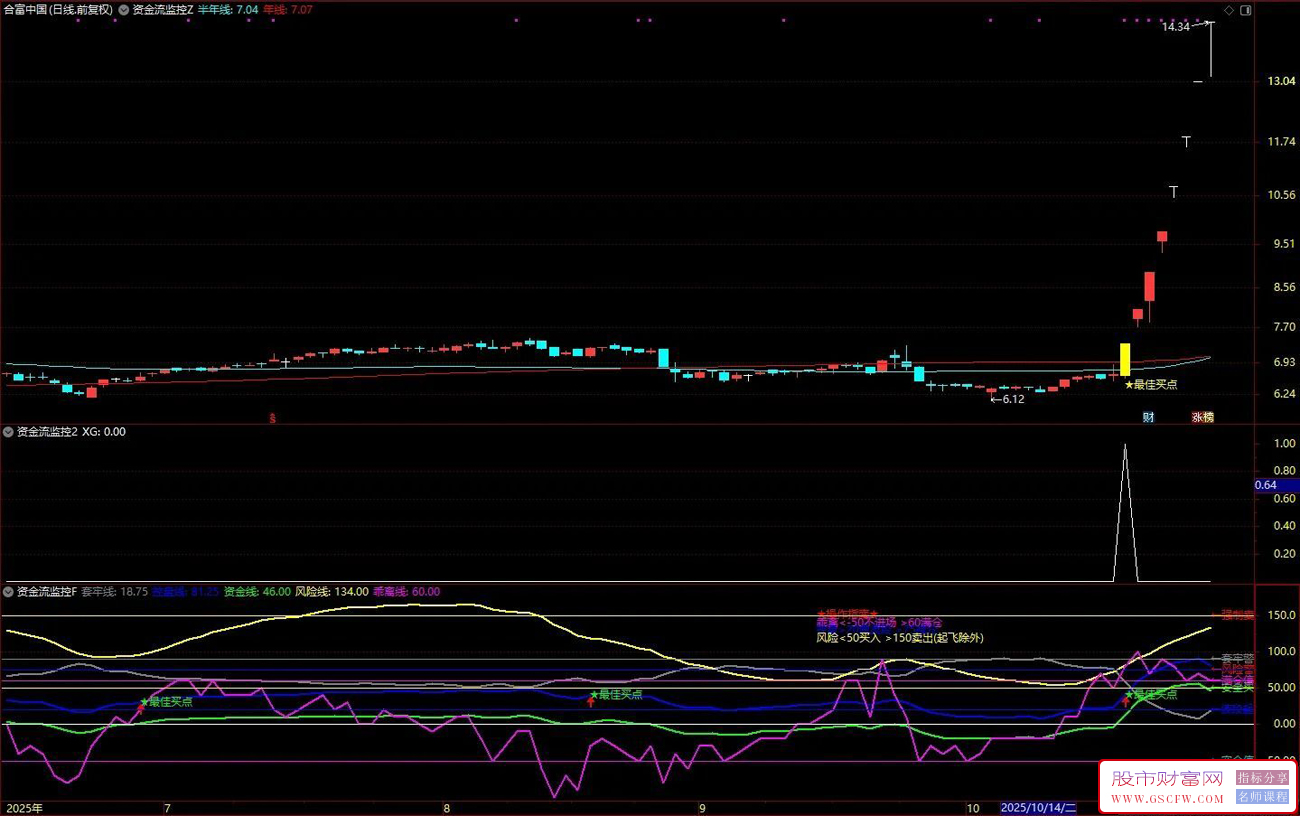This screenshot has width=1300, height=816.
Task: Select the yellow highlighted candlestick
Action: pos(1125,359)
